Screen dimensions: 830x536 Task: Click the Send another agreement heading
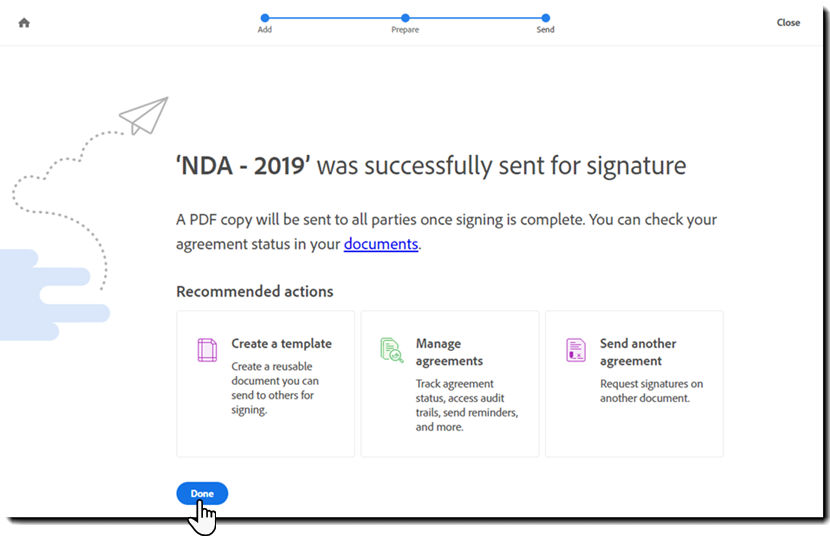(x=638, y=352)
